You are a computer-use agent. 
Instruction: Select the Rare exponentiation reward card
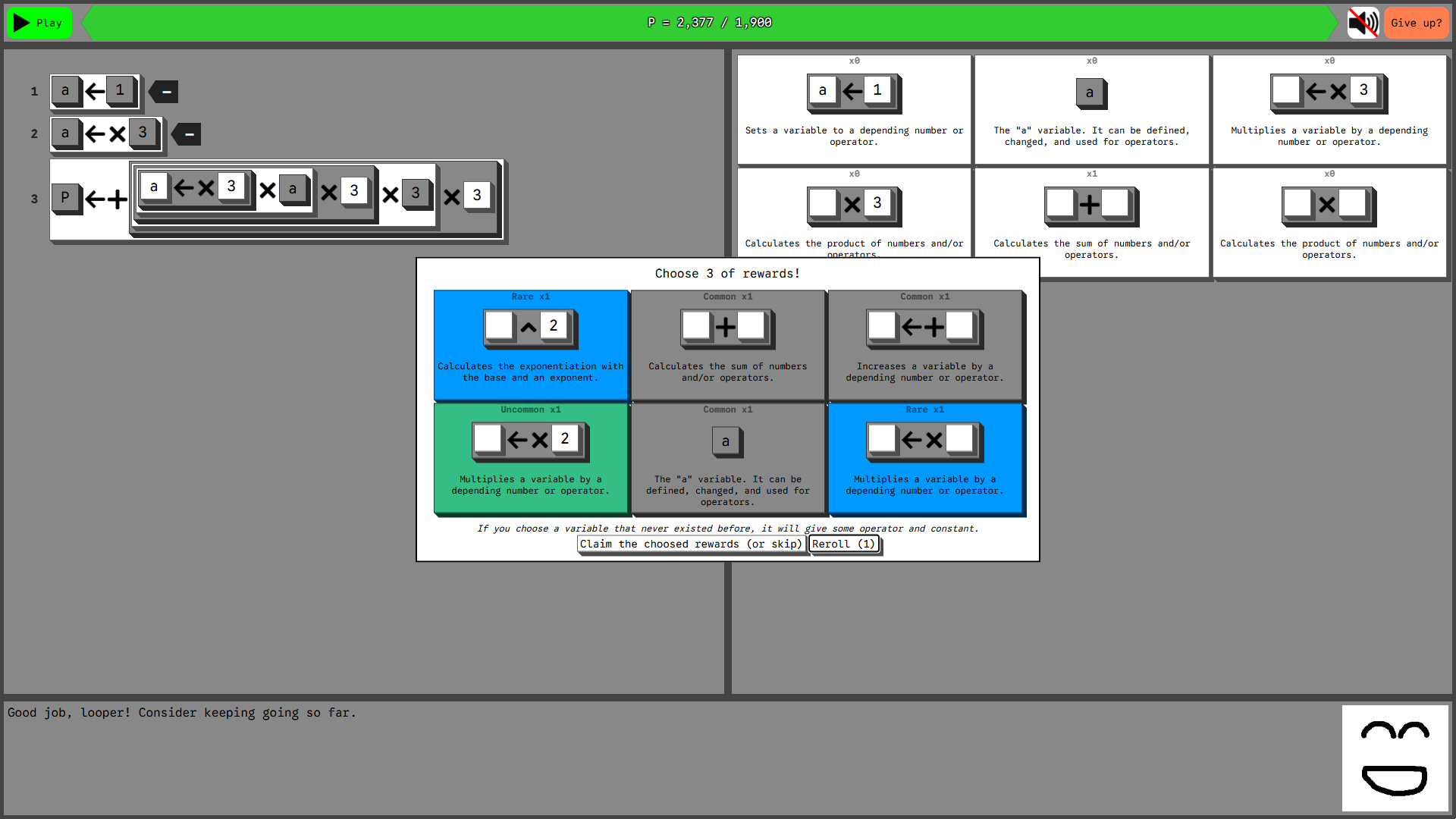click(531, 345)
